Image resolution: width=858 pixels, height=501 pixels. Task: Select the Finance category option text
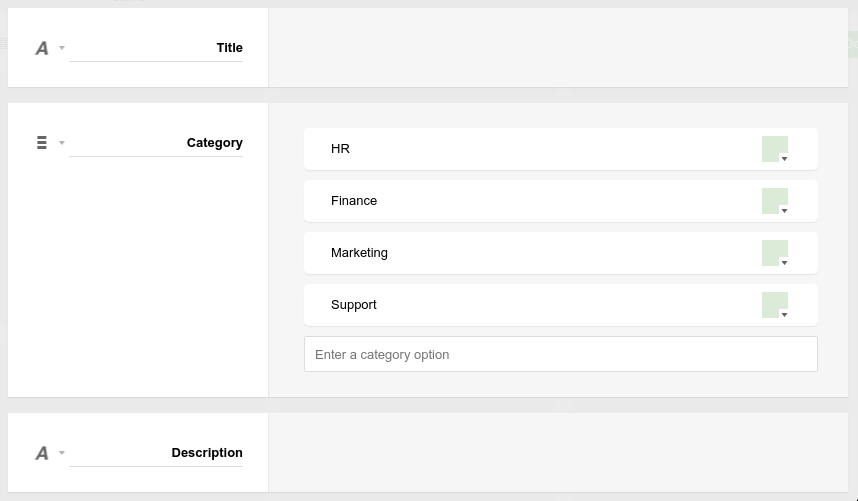click(x=354, y=201)
